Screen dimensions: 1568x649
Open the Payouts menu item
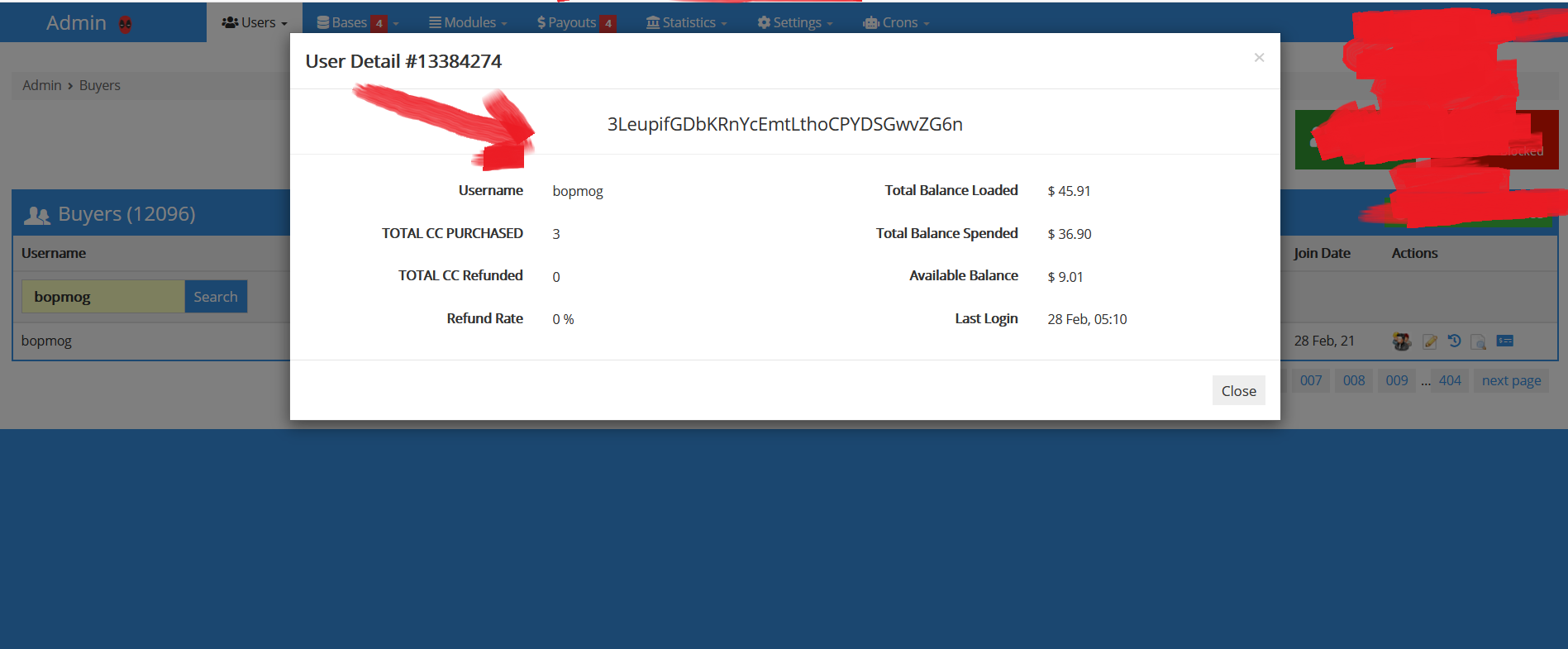[x=574, y=22]
